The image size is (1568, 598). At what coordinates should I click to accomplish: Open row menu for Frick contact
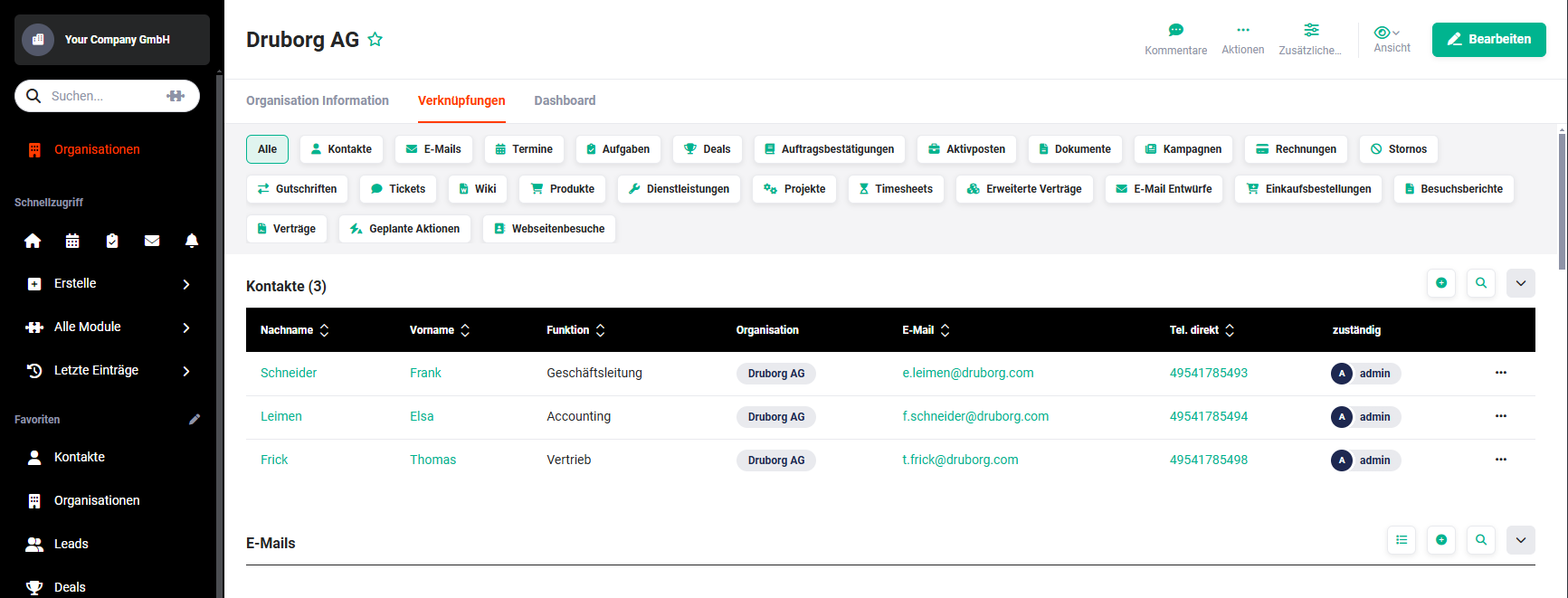point(1501,460)
